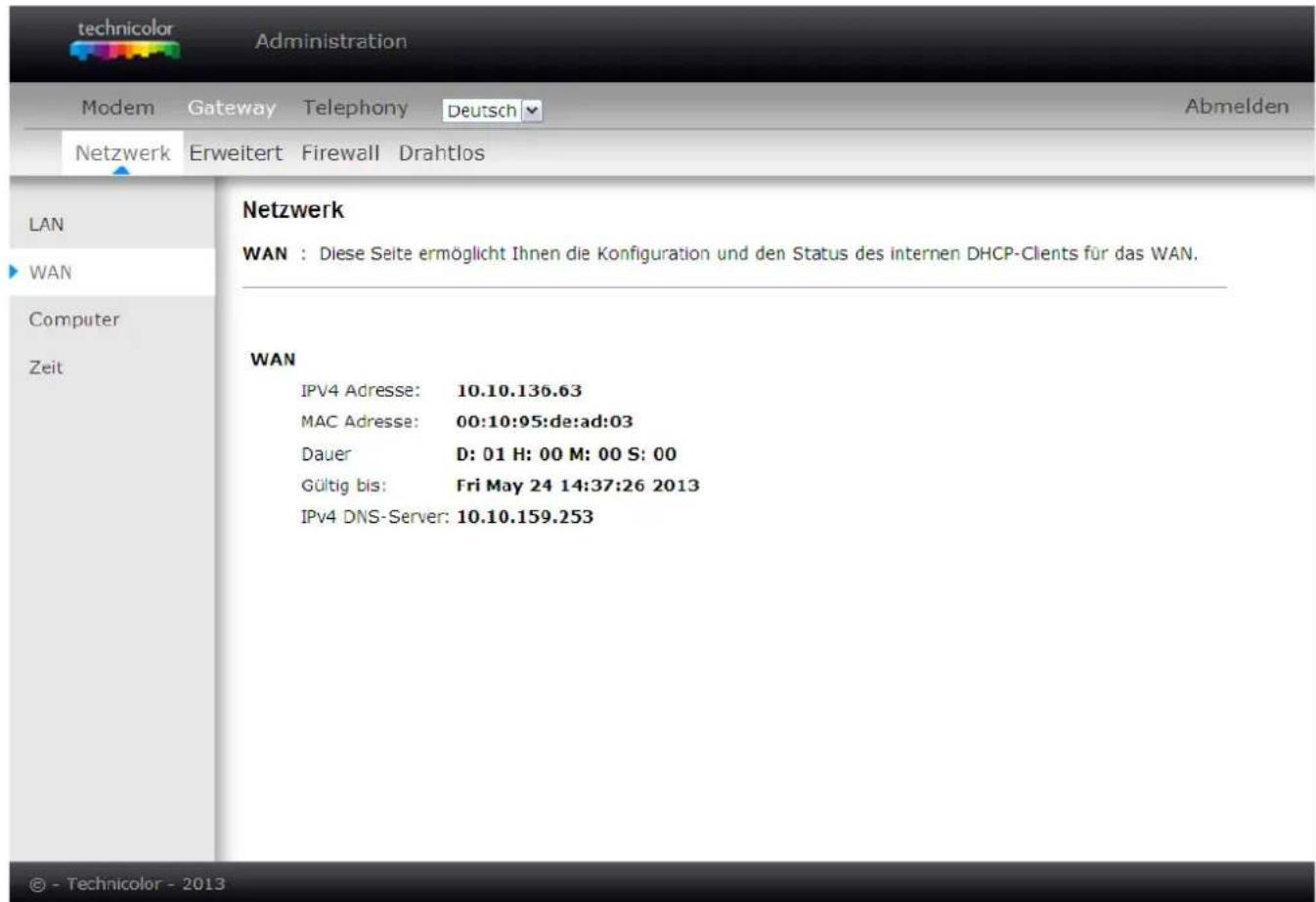Click the date Fri May 24 14:37:26 2013

tap(578, 486)
